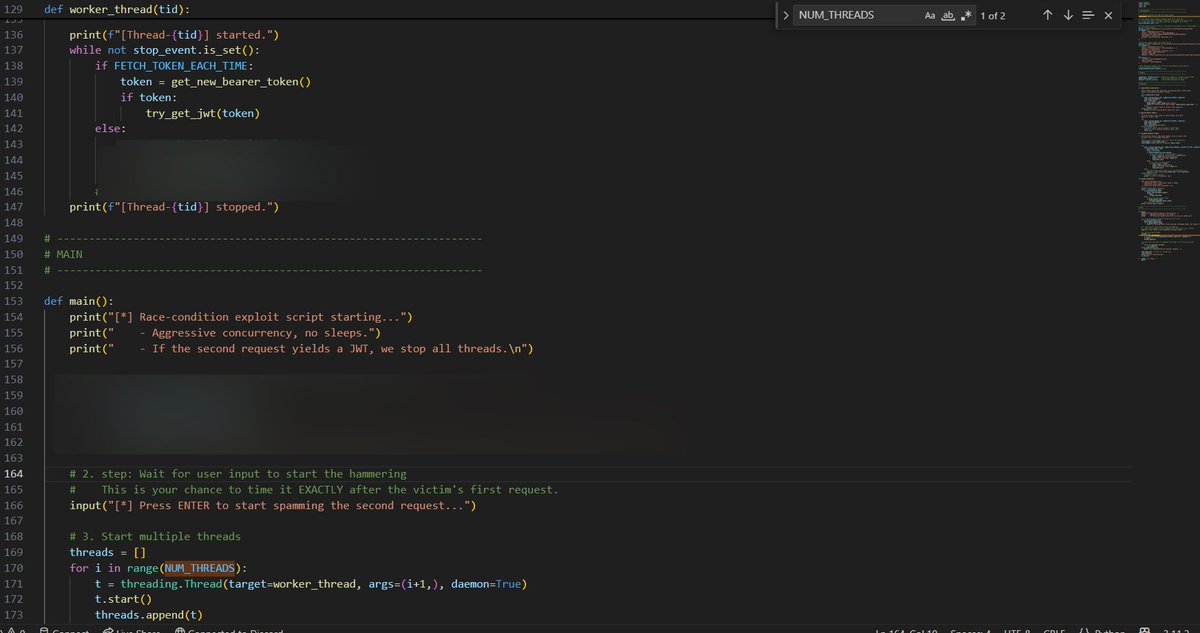Click line number 138 in gutter
The width and height of the screenshot is (1200, 633).
click(x=13, y=66)
